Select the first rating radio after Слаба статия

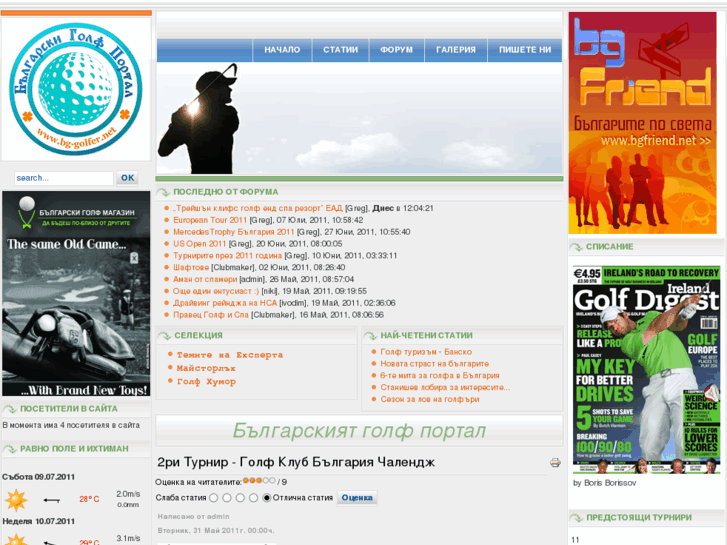coord(213,498)
